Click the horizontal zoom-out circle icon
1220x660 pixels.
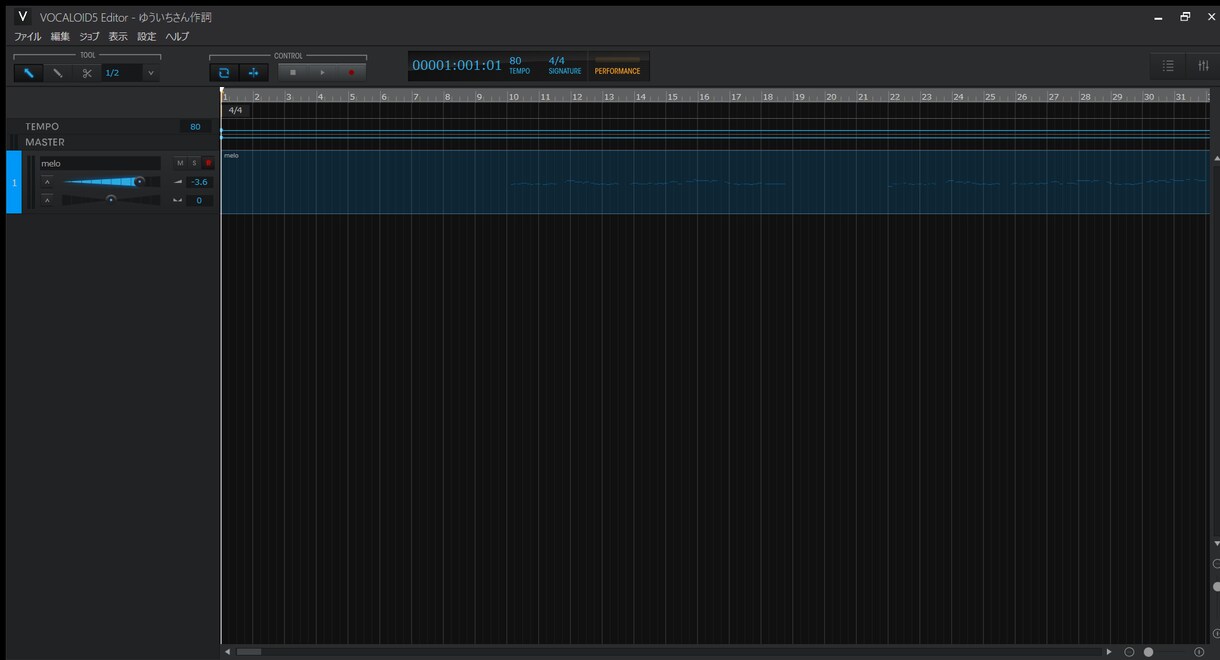click(1129, 652)
